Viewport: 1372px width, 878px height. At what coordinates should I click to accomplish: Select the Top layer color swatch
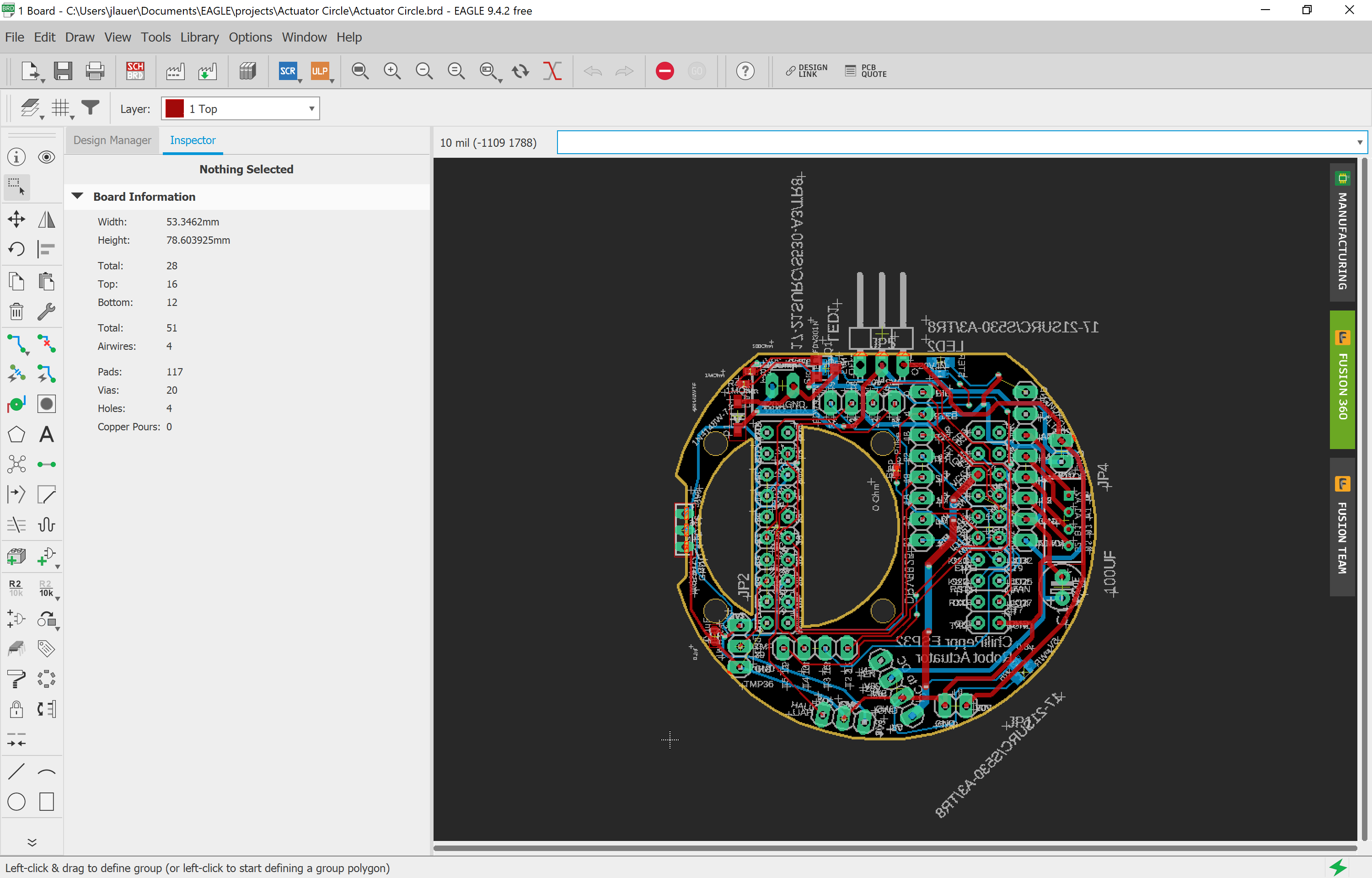[x=175, y=109]
